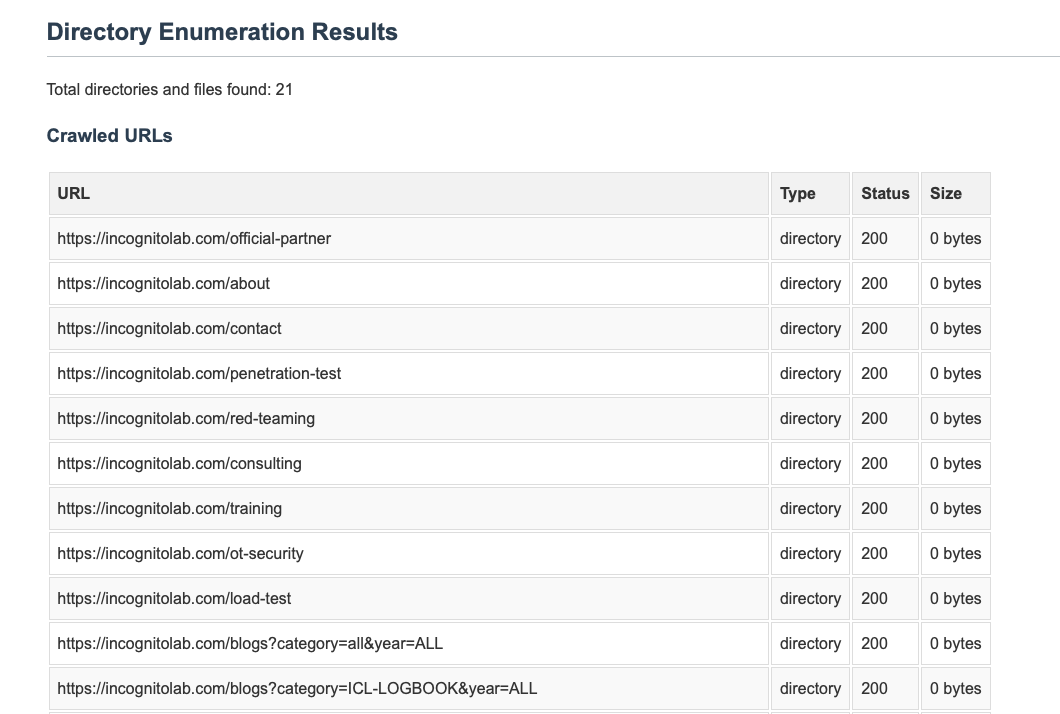Select the load-test URL cell
Viewport: 1060px width, 714px height.
point(409,598)
